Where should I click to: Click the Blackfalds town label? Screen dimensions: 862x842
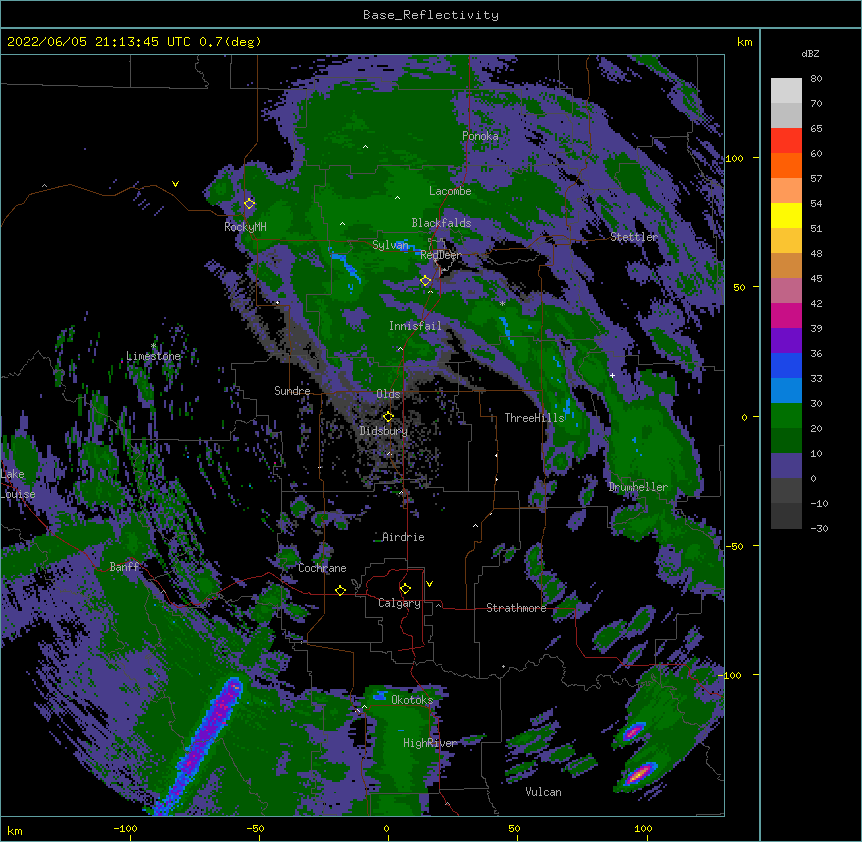tap(441, 223)
